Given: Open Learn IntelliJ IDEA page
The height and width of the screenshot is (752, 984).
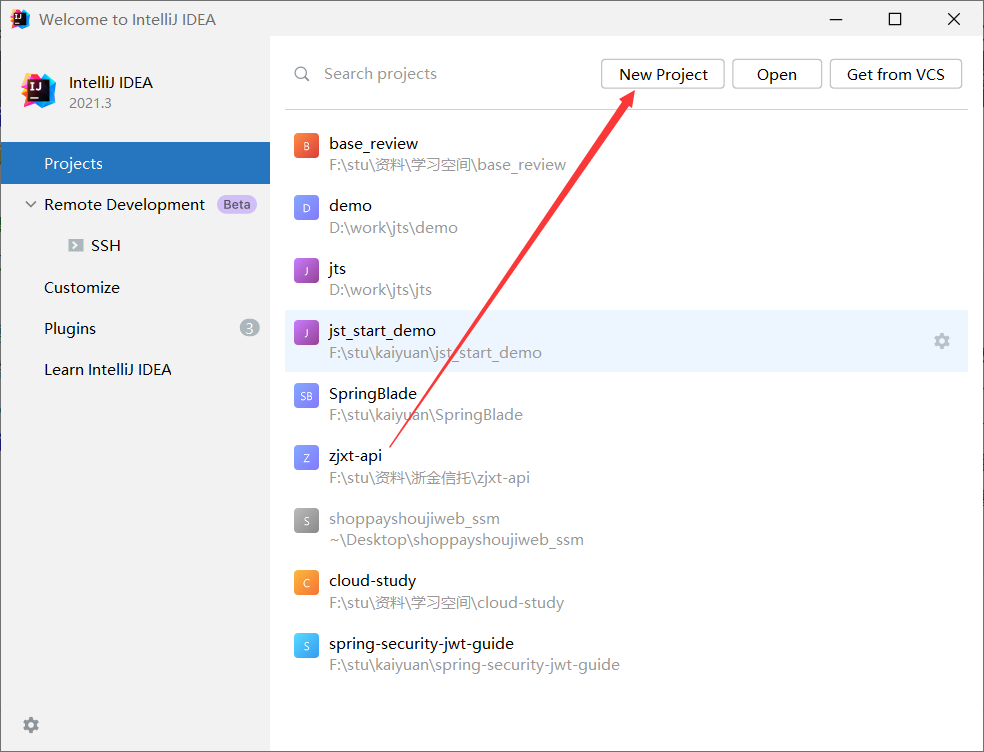Looking at the screenshot, I should [x=108, y=369].
